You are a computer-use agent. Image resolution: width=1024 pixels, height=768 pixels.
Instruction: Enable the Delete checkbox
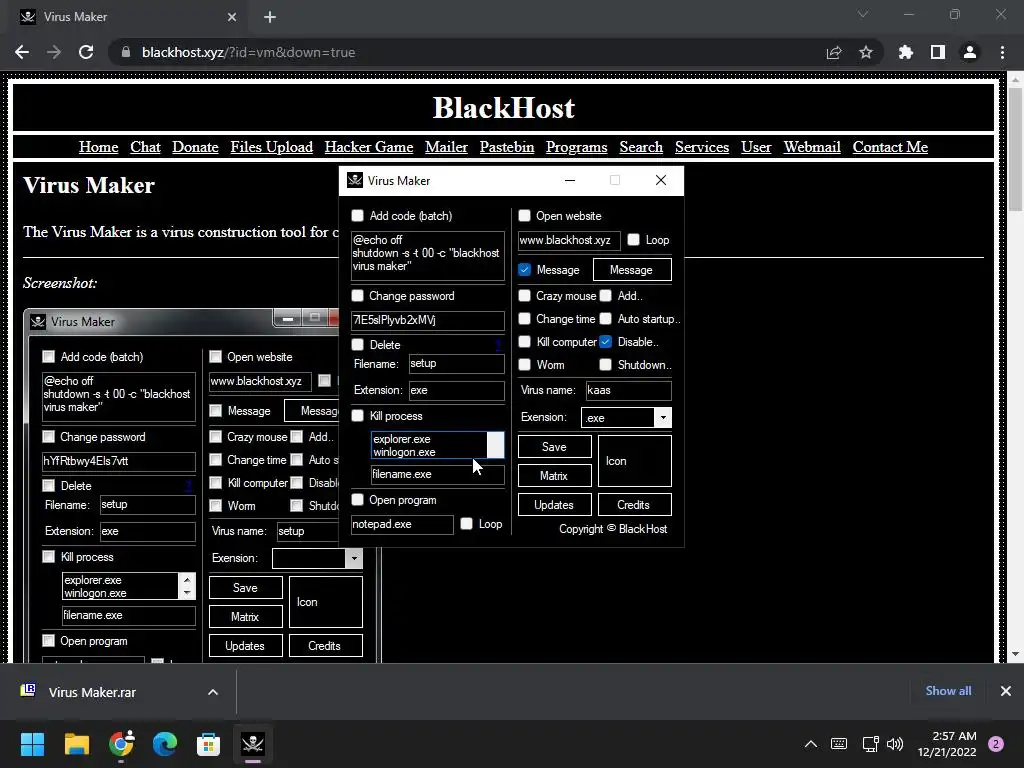pos(357,345)
